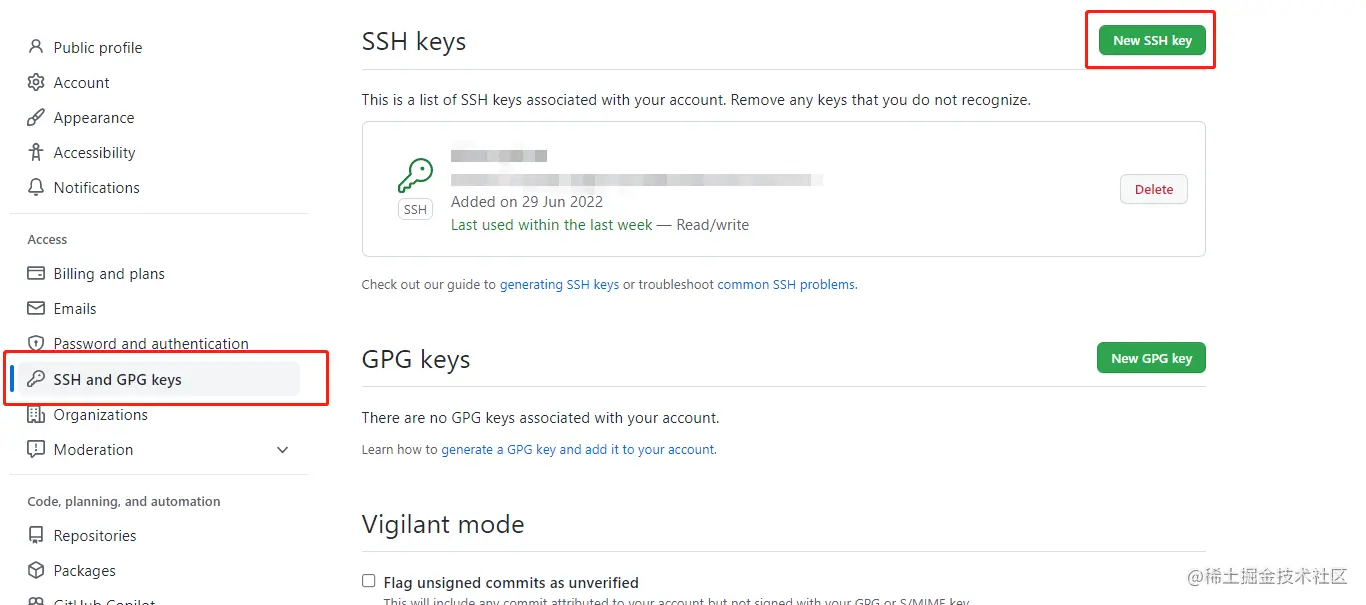This screenshot has height=605, width=1366.
Task: Click the Emails envelope icon
Action: 36,308
